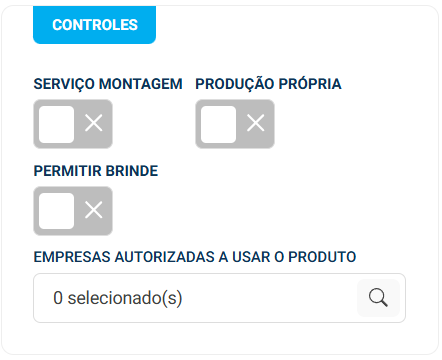Select the CONTROLES tab
This screenshot has width=442, height=360.
[94, 25]
